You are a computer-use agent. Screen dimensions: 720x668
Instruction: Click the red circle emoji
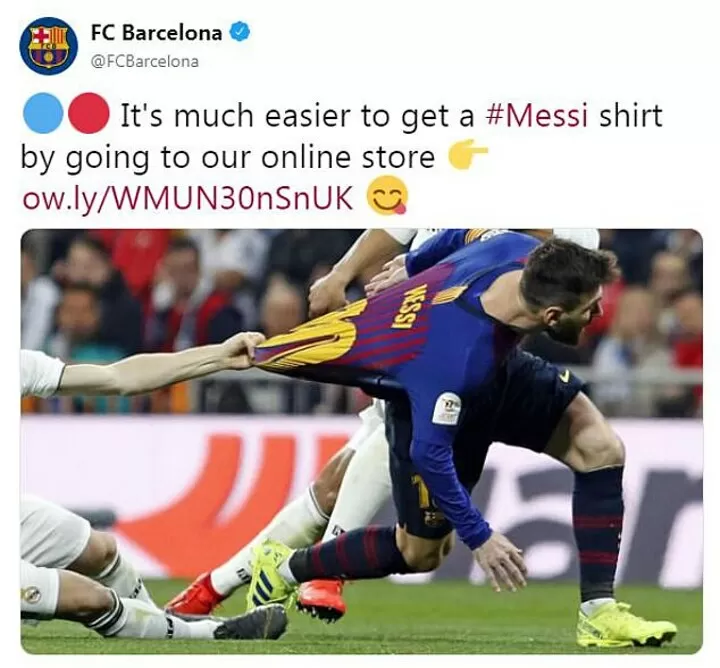click(89, 113)
